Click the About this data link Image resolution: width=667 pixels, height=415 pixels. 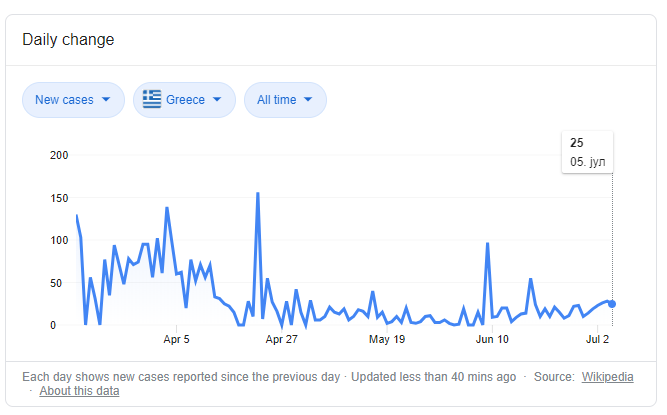79,391
